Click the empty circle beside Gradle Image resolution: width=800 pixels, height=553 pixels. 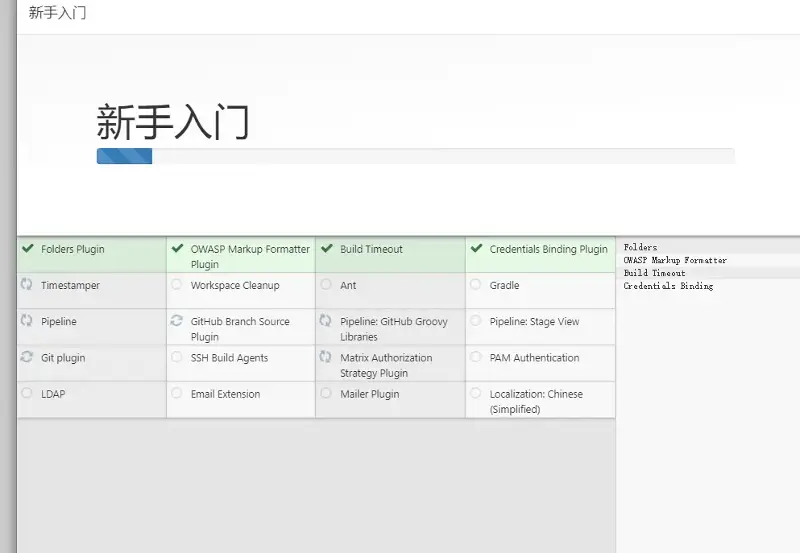(476, 284)
